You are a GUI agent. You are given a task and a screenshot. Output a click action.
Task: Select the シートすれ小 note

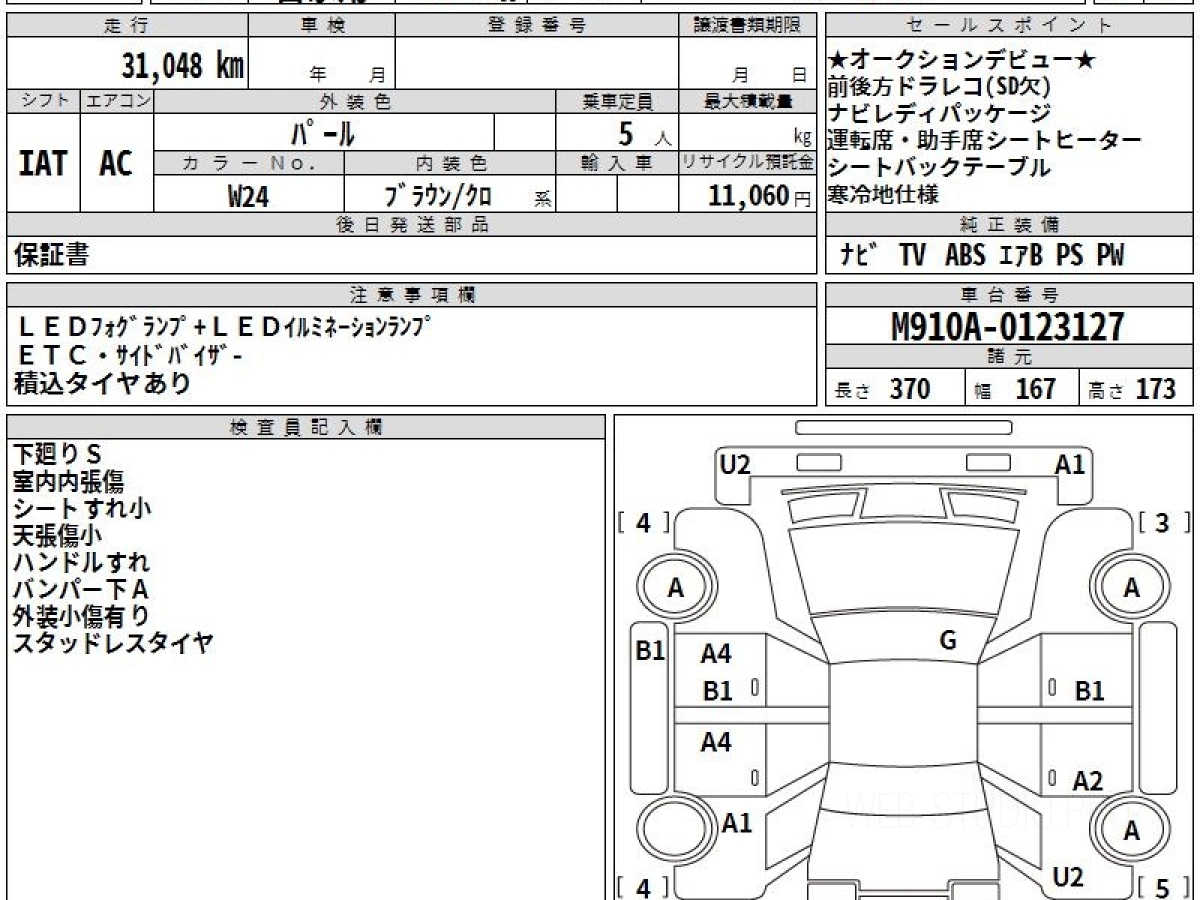click(82, 509)
